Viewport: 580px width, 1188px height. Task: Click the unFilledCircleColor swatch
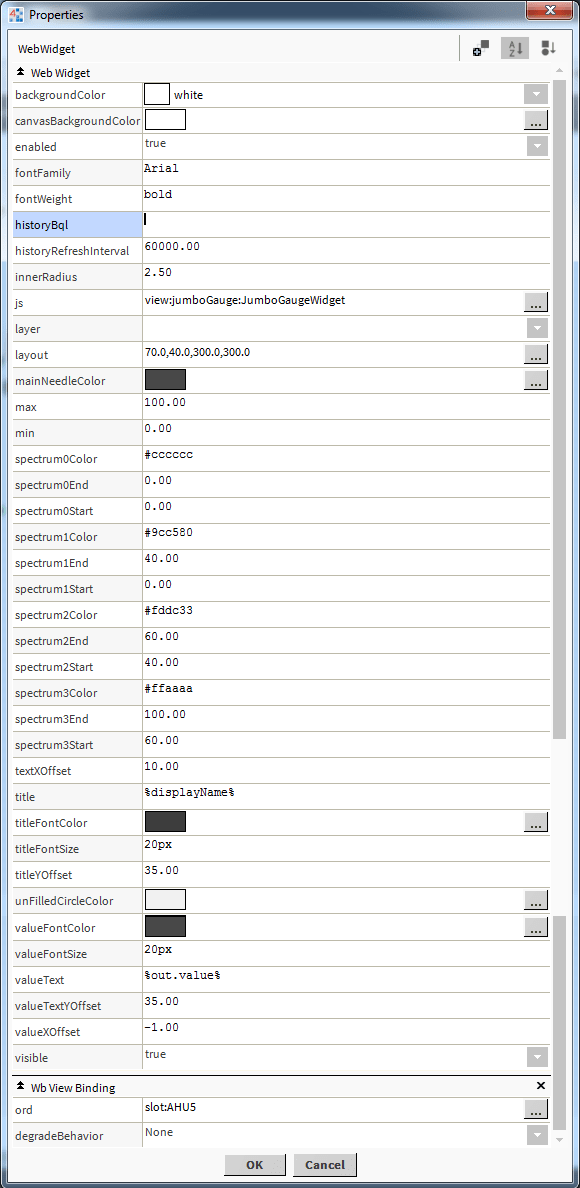(x=165, y=900)
